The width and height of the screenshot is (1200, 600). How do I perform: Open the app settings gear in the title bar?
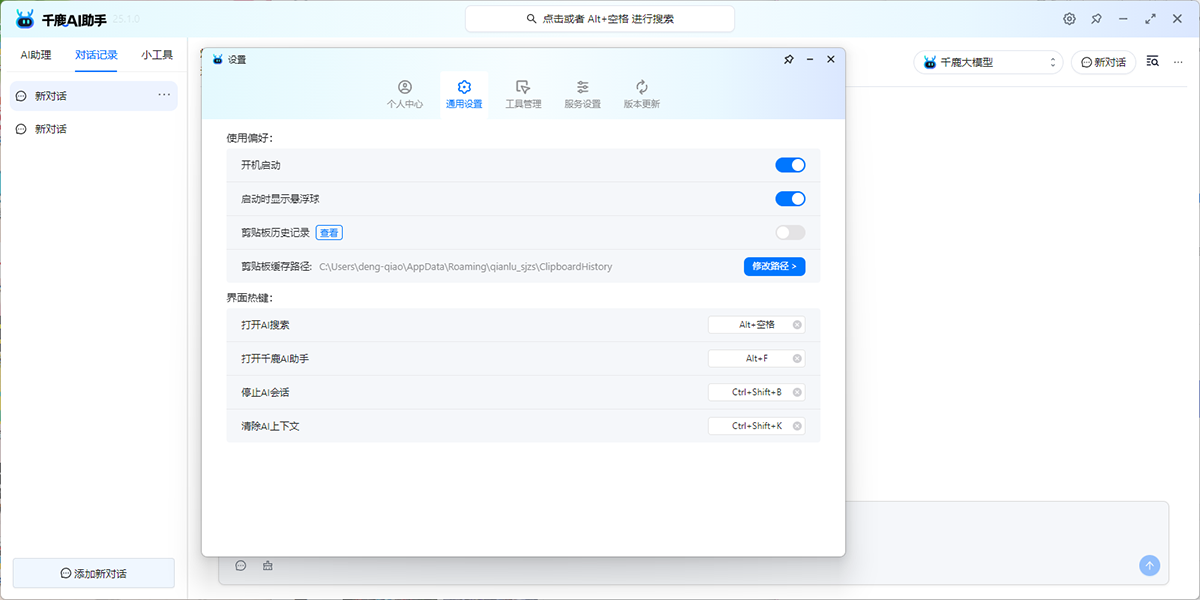click(1069, 18)
